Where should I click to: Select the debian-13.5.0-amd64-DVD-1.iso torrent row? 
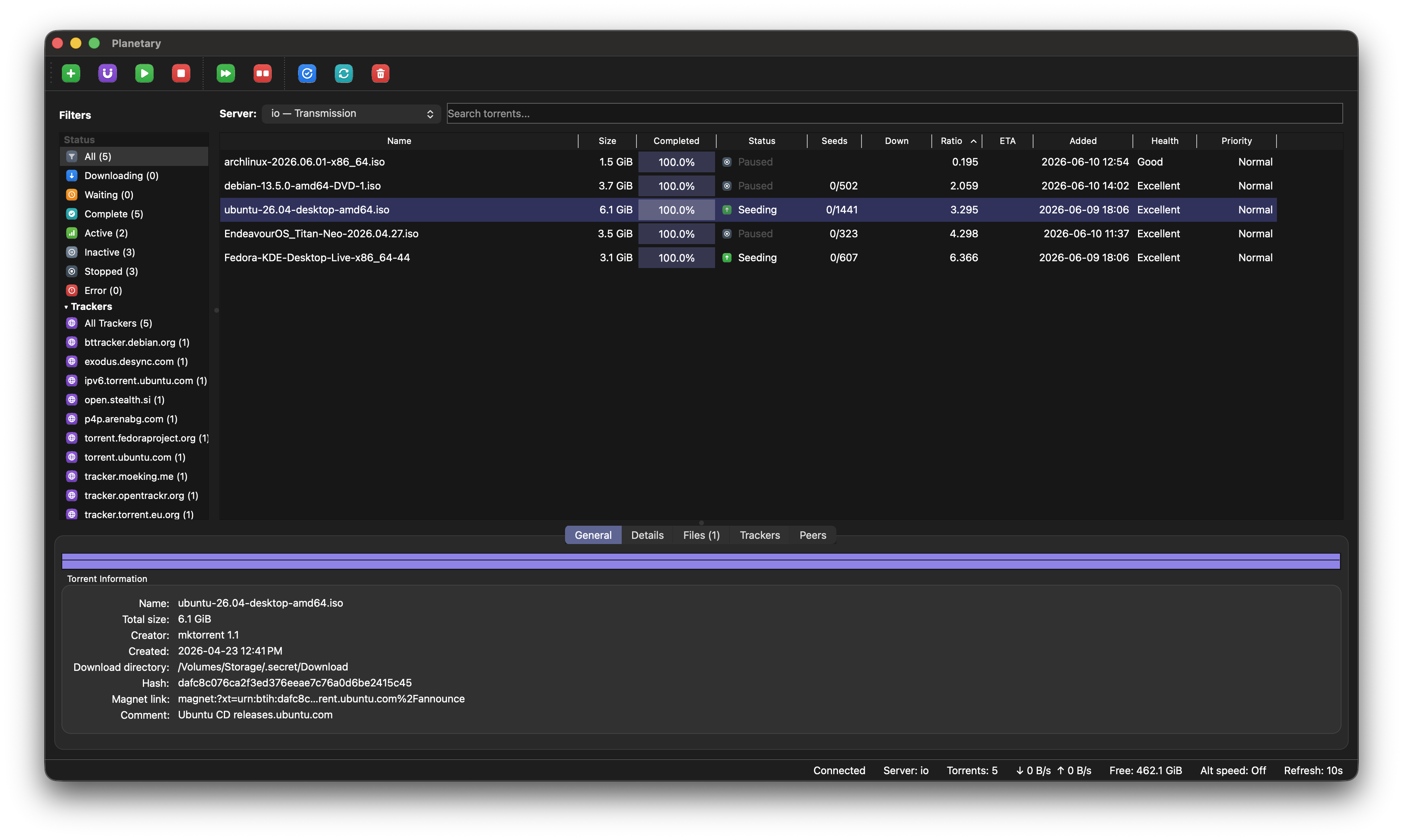(749, 185)
